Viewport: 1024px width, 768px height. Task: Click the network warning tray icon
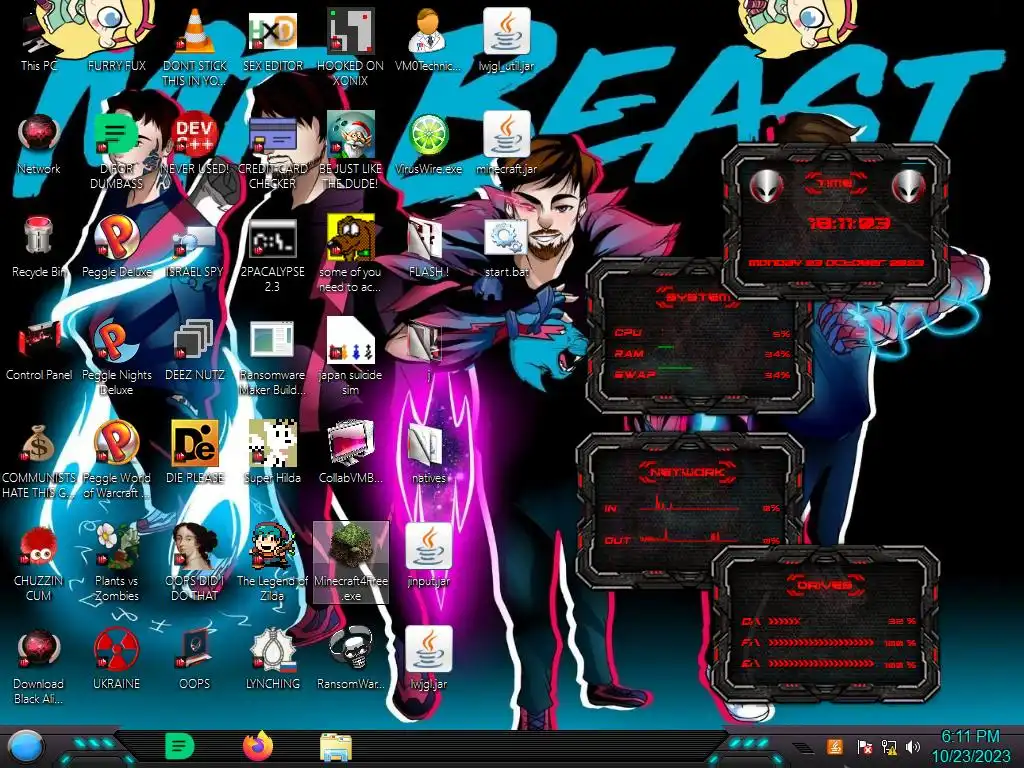point(889,746)
